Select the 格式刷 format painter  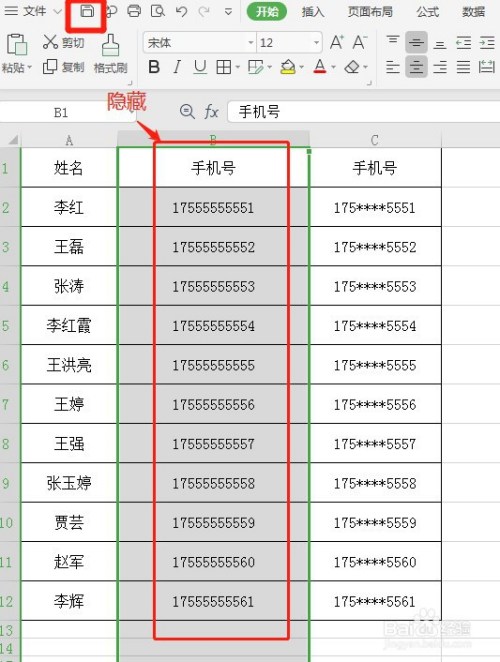[111, 54]
